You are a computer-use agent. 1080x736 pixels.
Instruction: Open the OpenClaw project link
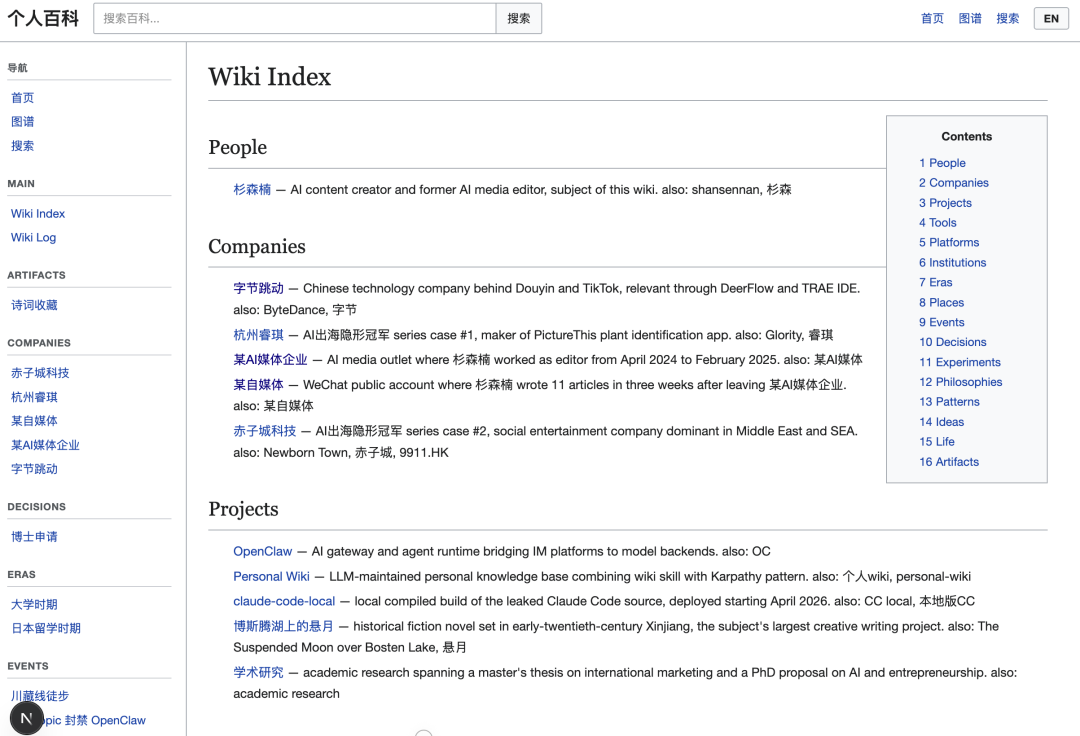click(x=262, y=550)
